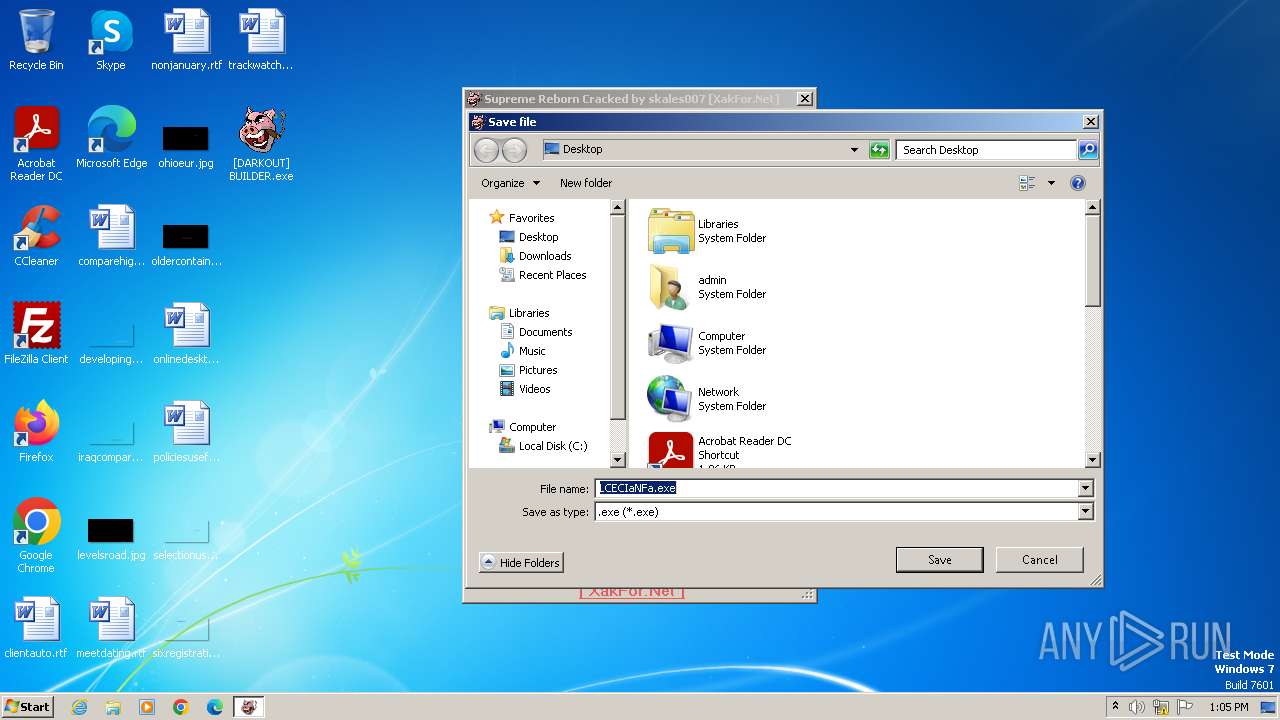The image size is (1280, 720).
Task: Click the Start button
Action: coord(27,706)
